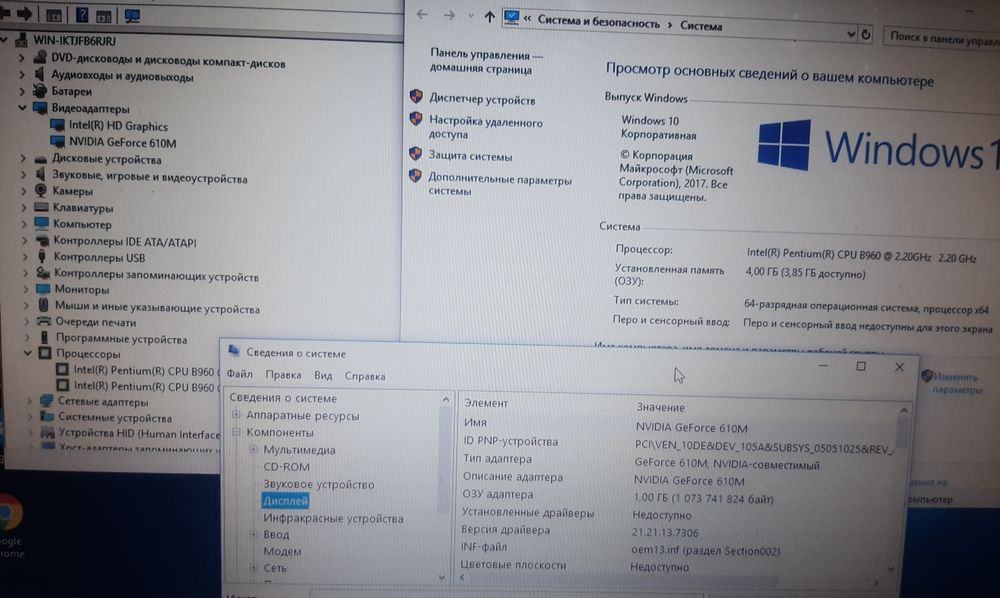Click the Мониторы monitor icon

coord(43,289)
